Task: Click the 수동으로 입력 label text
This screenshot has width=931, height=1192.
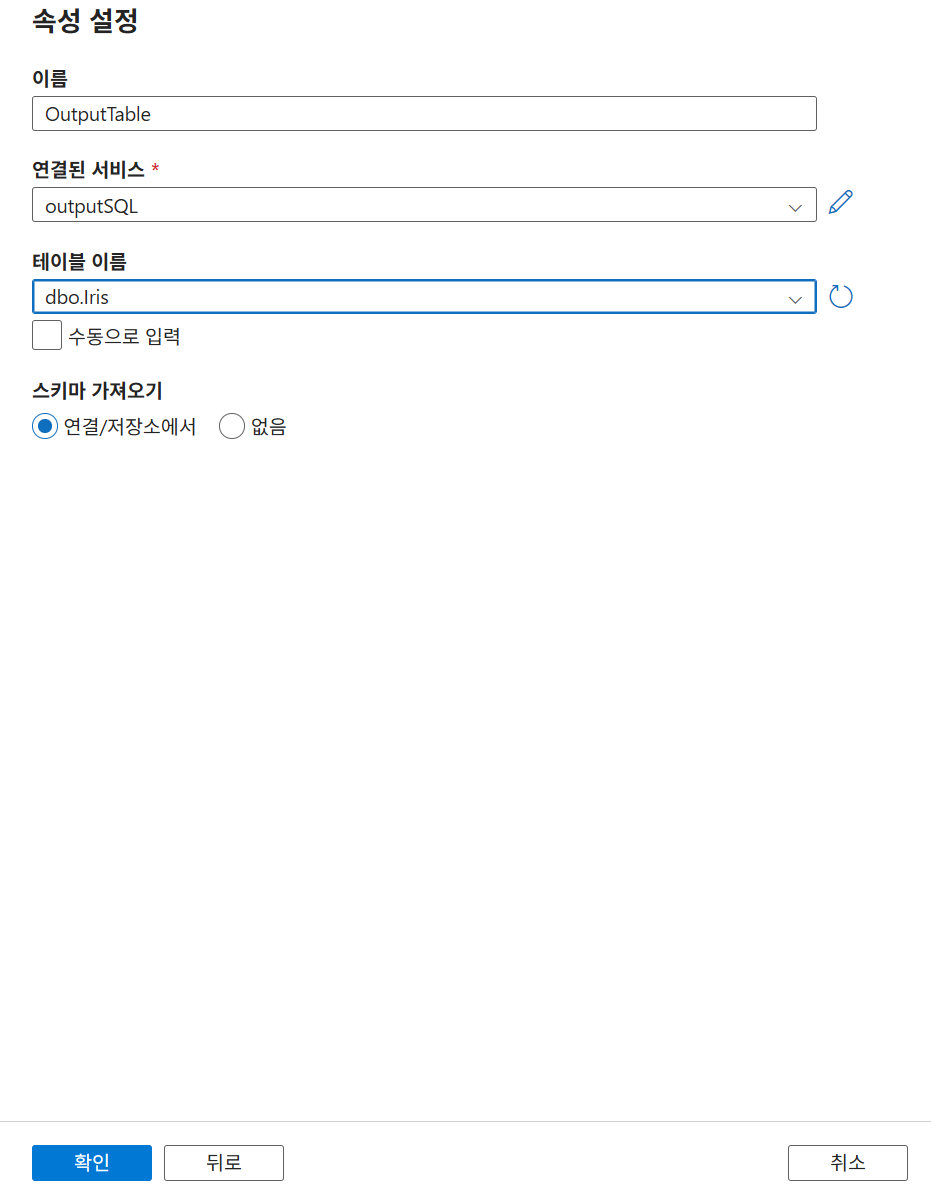Action: [x=125, y=336]
